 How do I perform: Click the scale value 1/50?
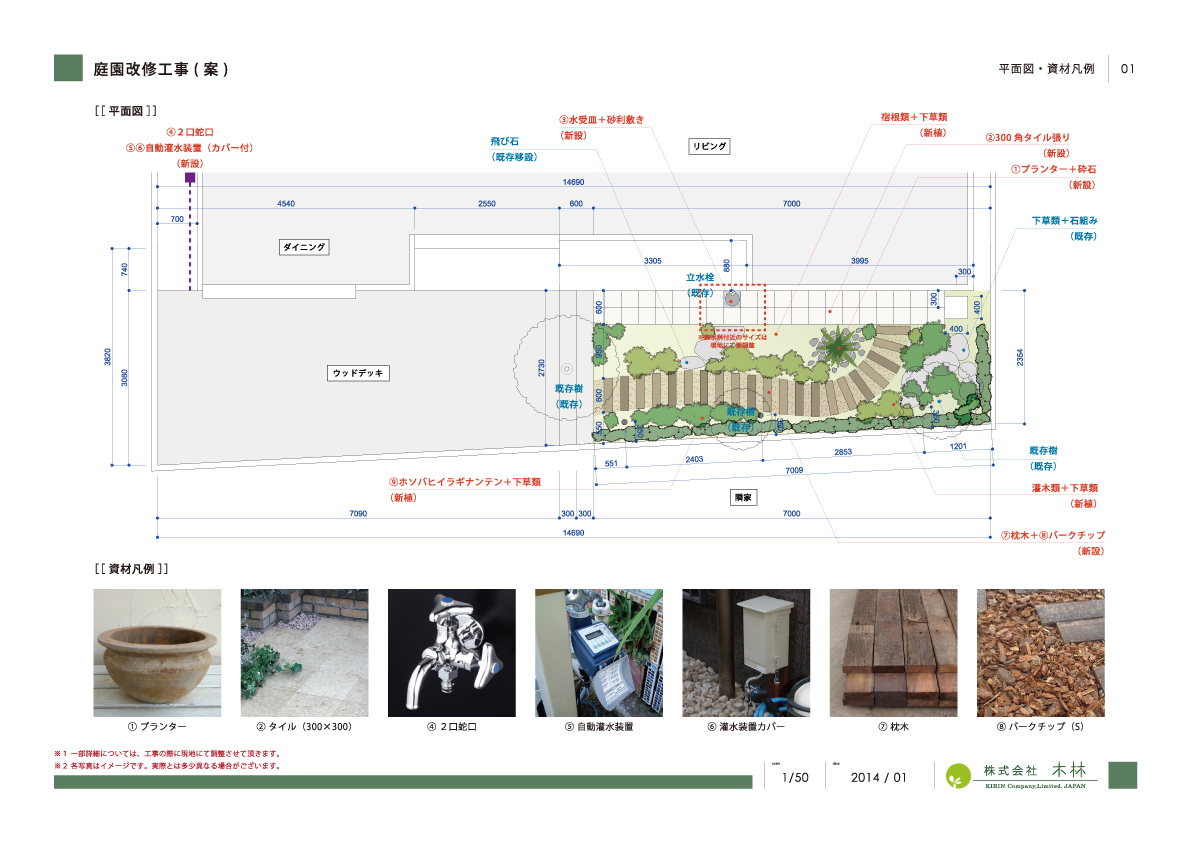tap(795, 777)
